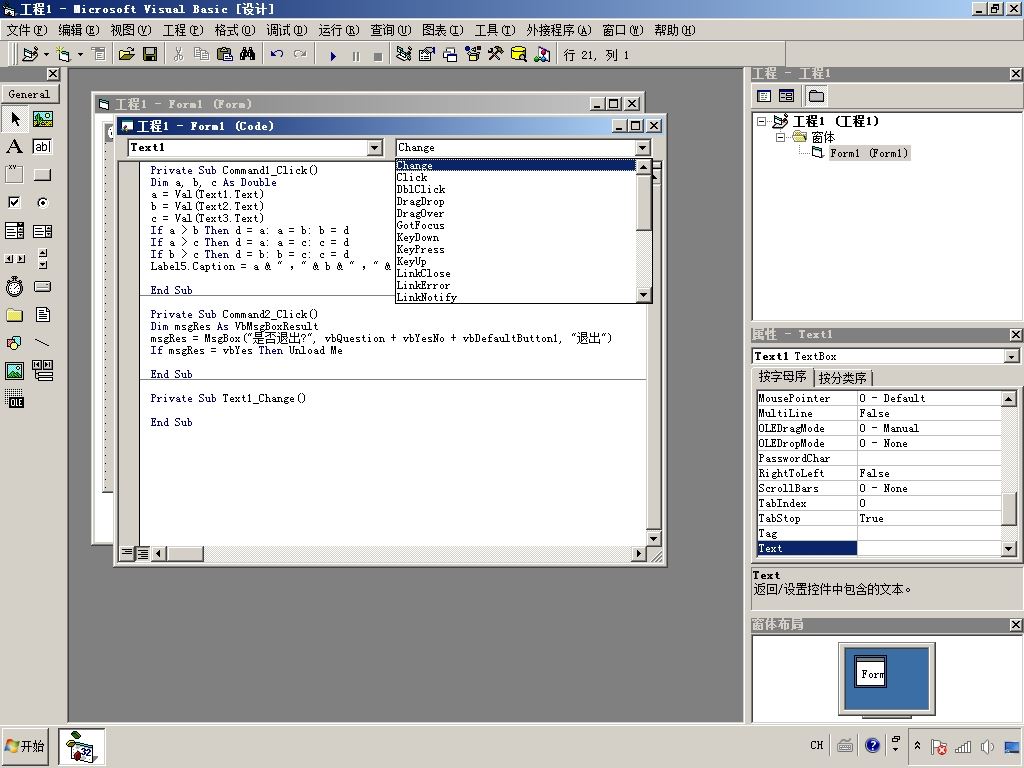Select the OptionButton control in toolbox
Viewport: 1024px width, 768px height.
point(42,202)
